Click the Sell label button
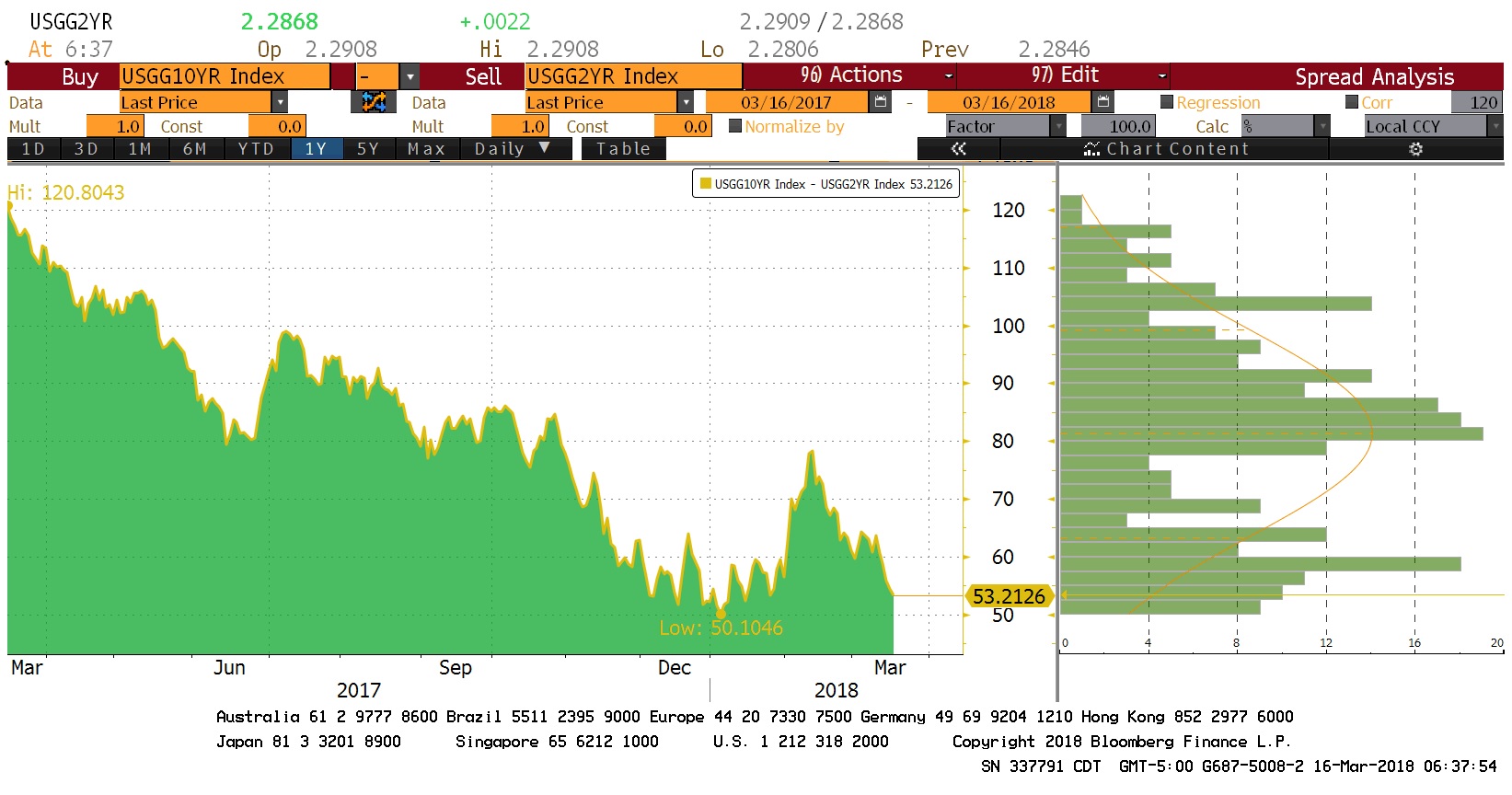The height and width of the screenshot is (795, 1512). pyautogui.click(x=483, y=76)
